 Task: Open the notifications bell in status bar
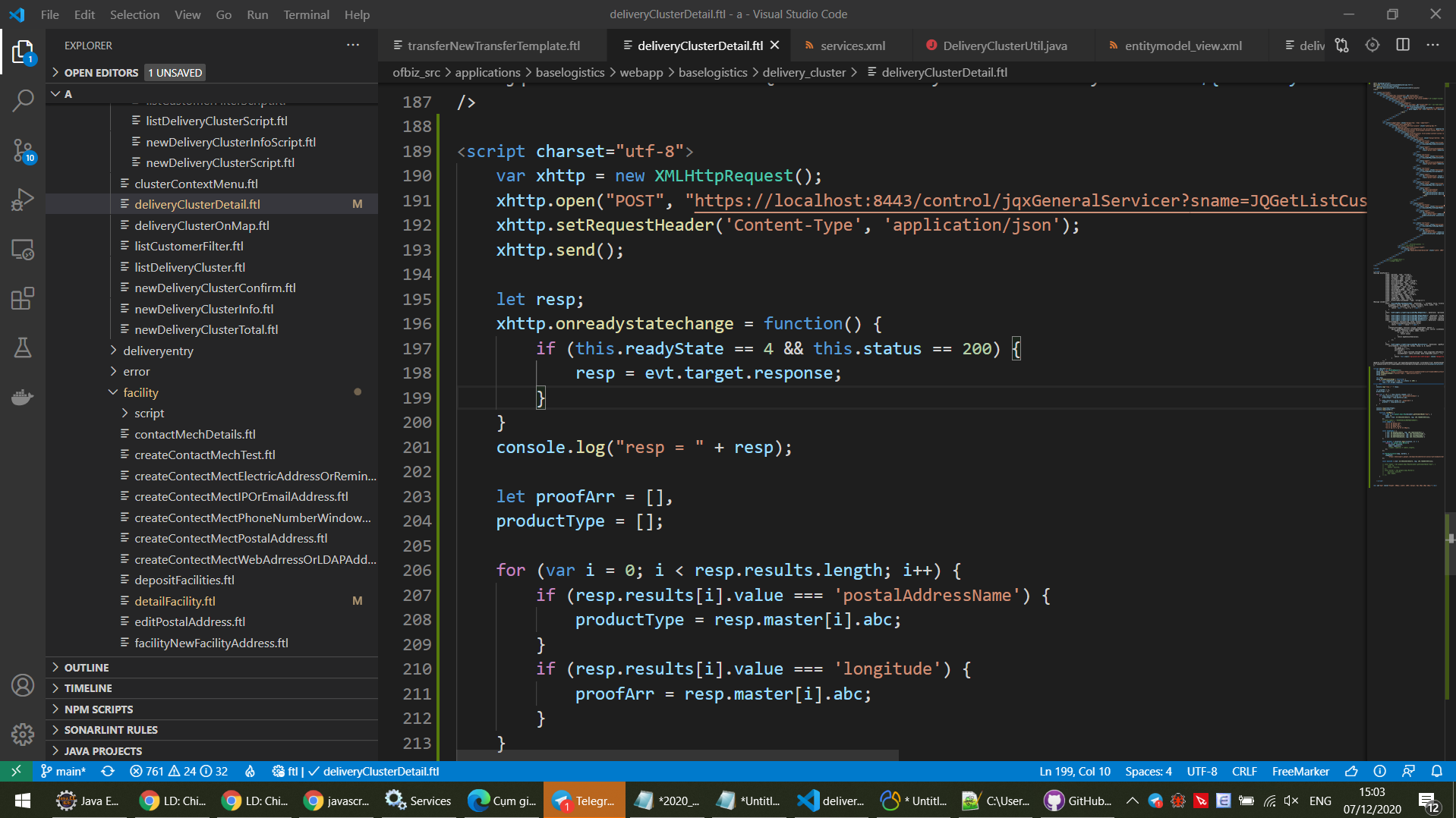click(1436, 771)
